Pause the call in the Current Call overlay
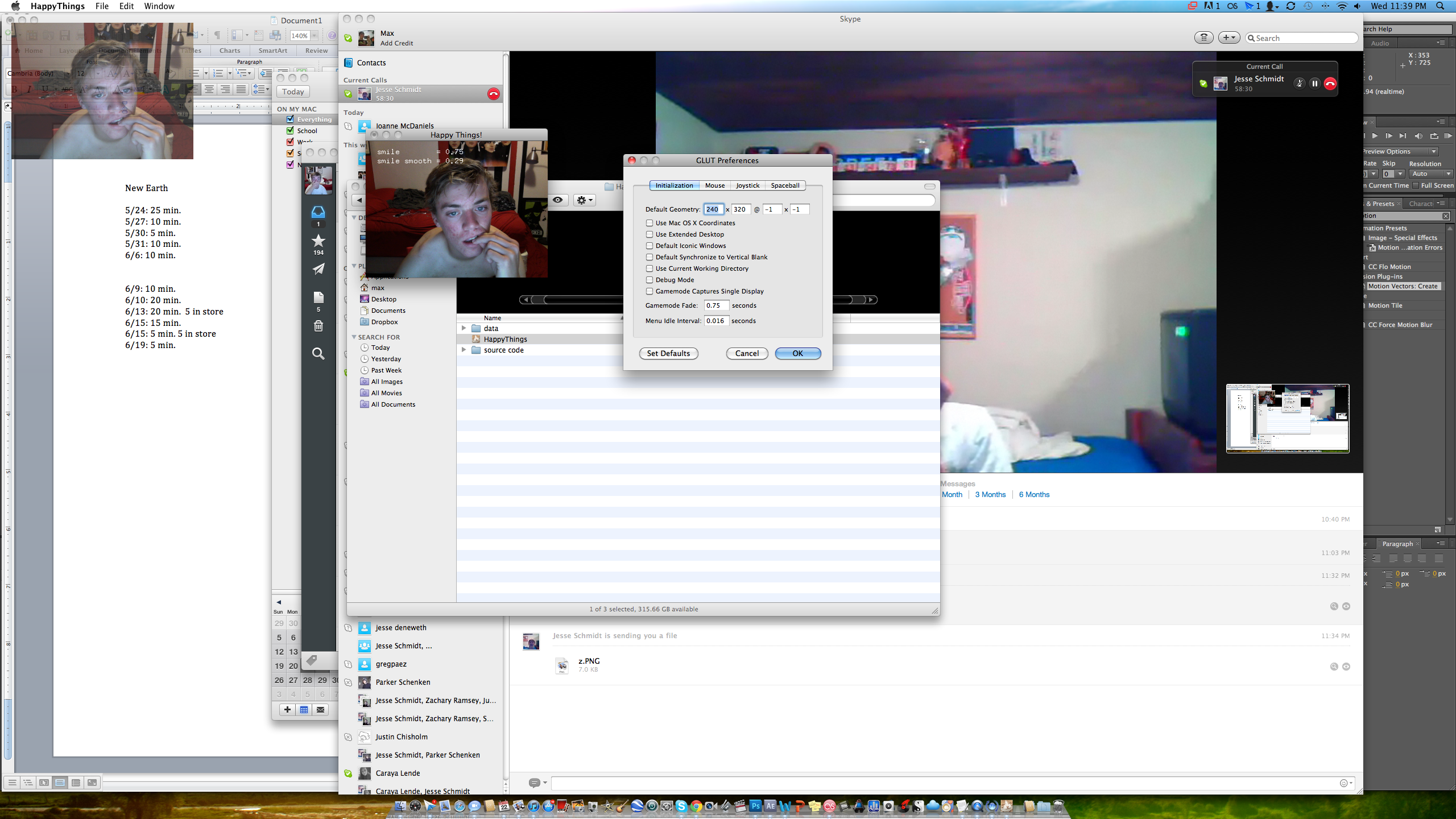 [1314, 84]
